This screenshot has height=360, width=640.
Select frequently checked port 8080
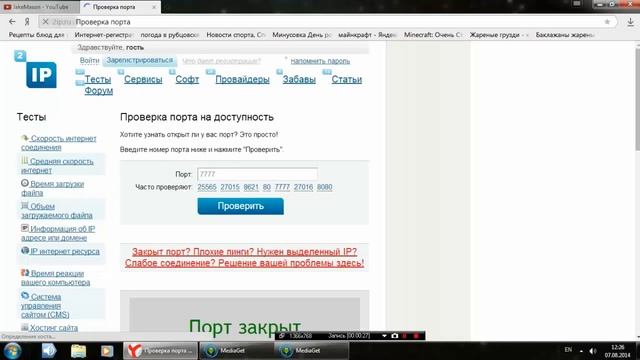pos(324,187)
